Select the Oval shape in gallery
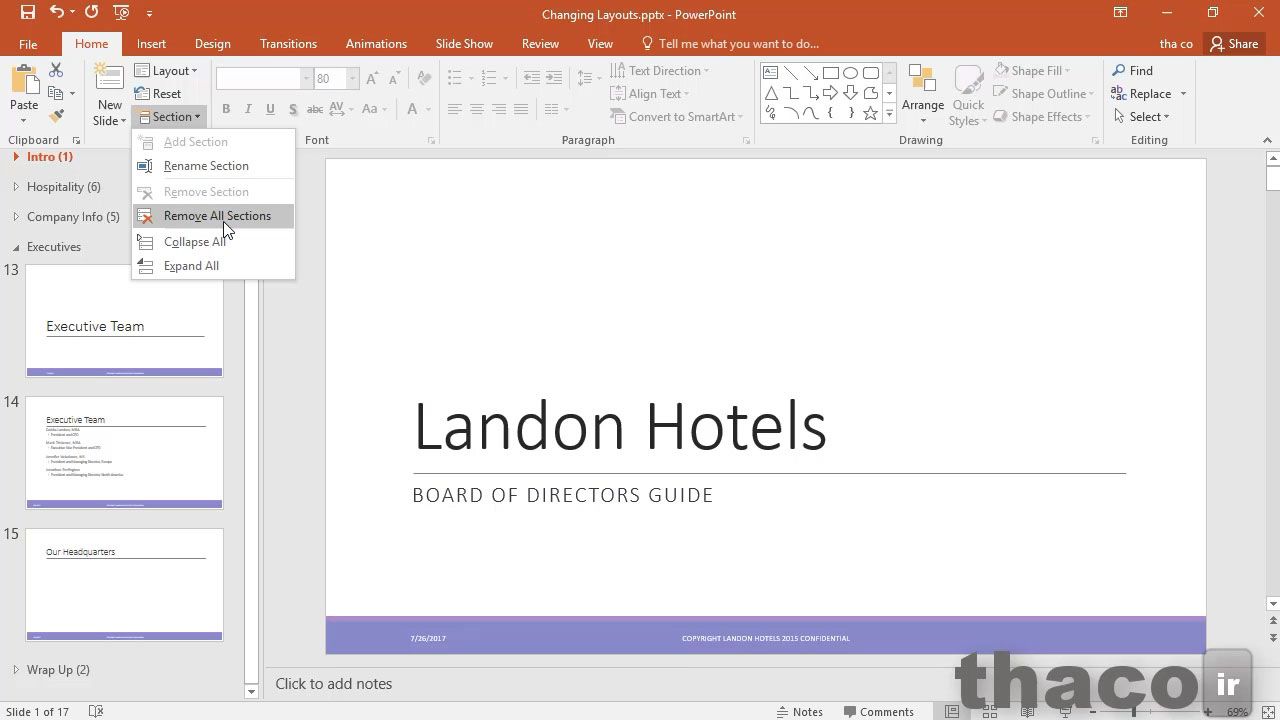 (x=850, y=73)
